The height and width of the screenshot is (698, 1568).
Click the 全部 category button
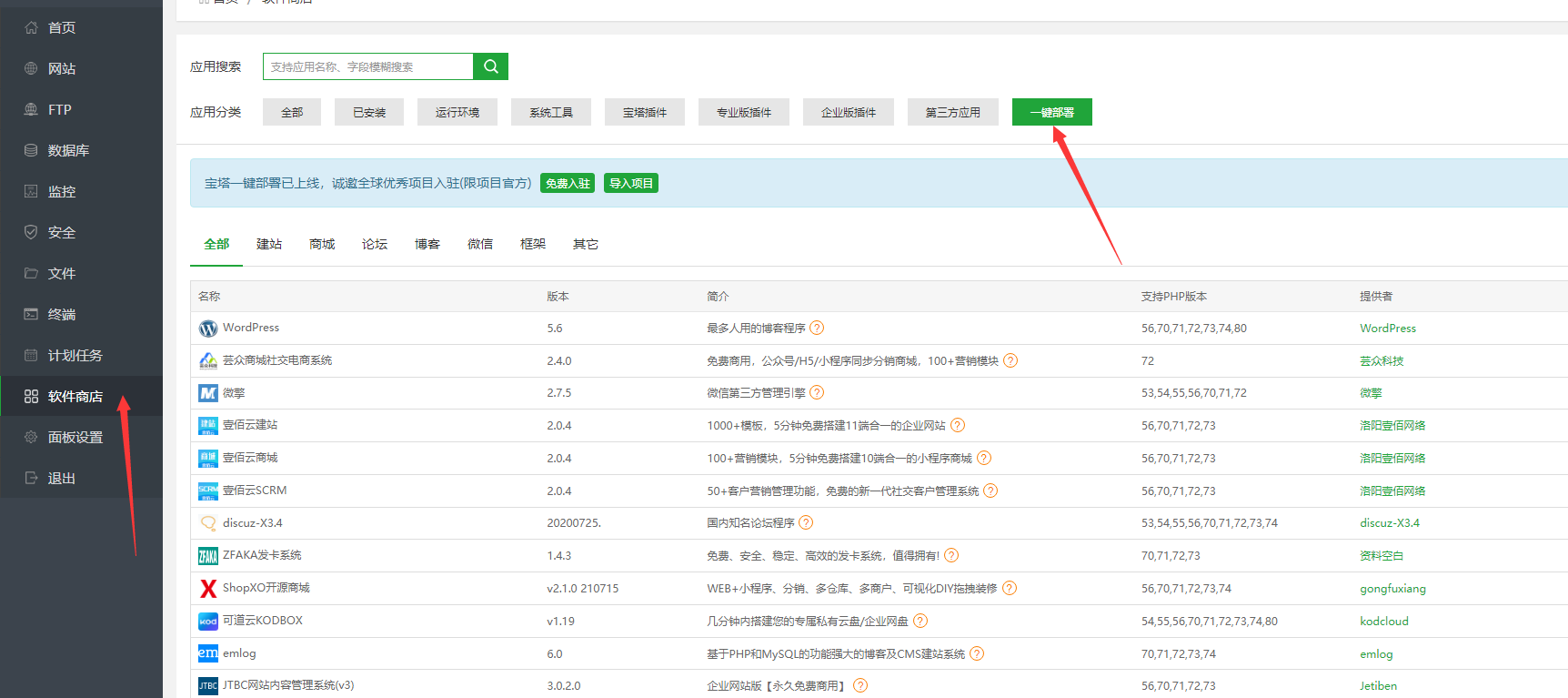coord(292,112)
